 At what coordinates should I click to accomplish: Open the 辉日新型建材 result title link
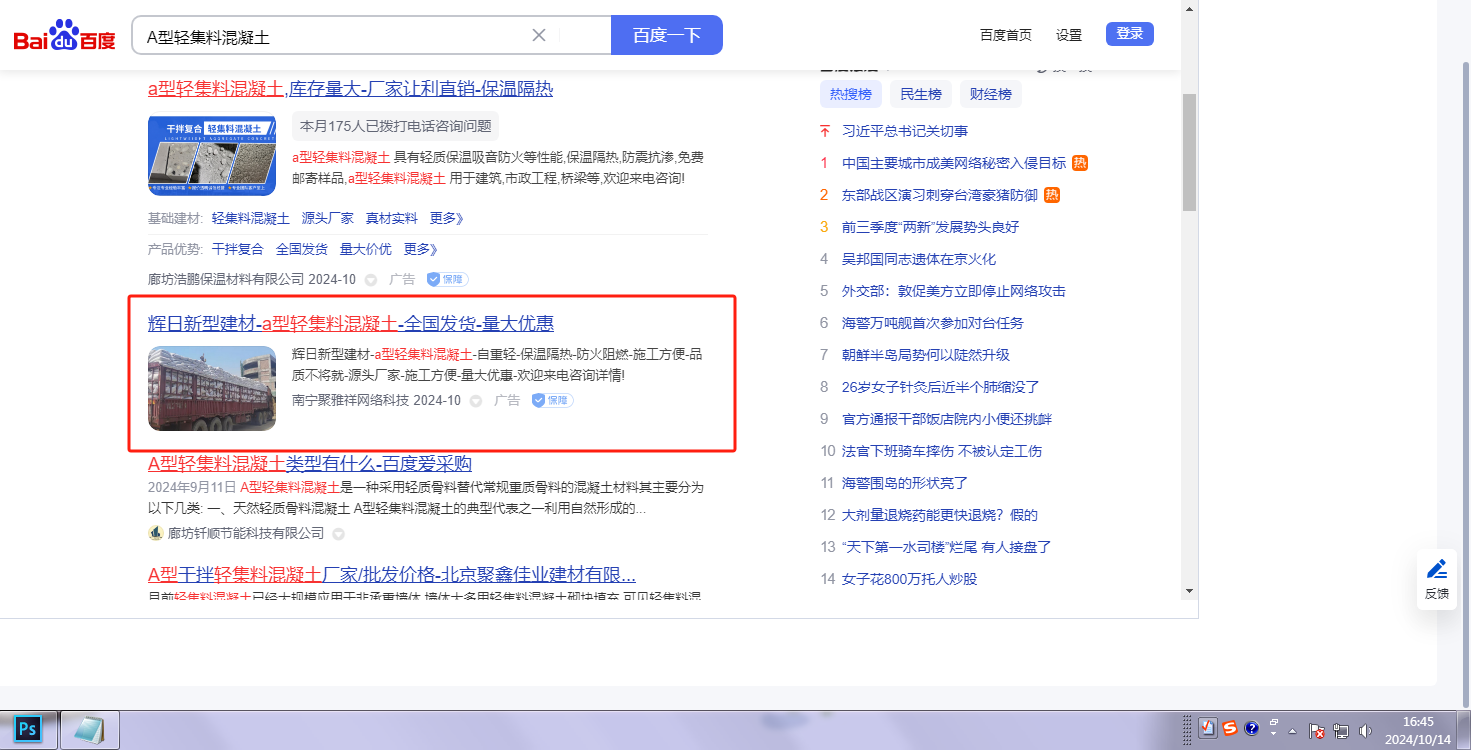click(x=350, y=323)
